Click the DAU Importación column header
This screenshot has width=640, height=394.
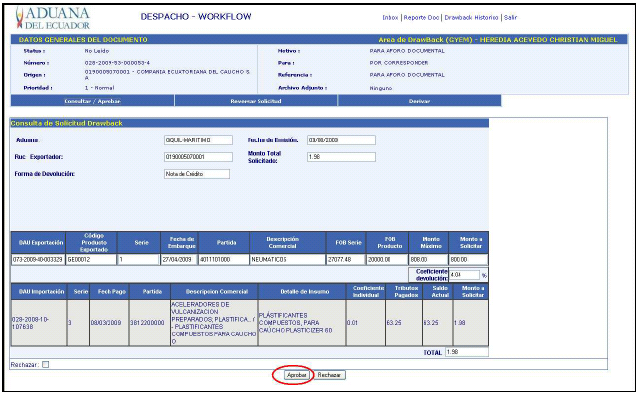point(39,292)
